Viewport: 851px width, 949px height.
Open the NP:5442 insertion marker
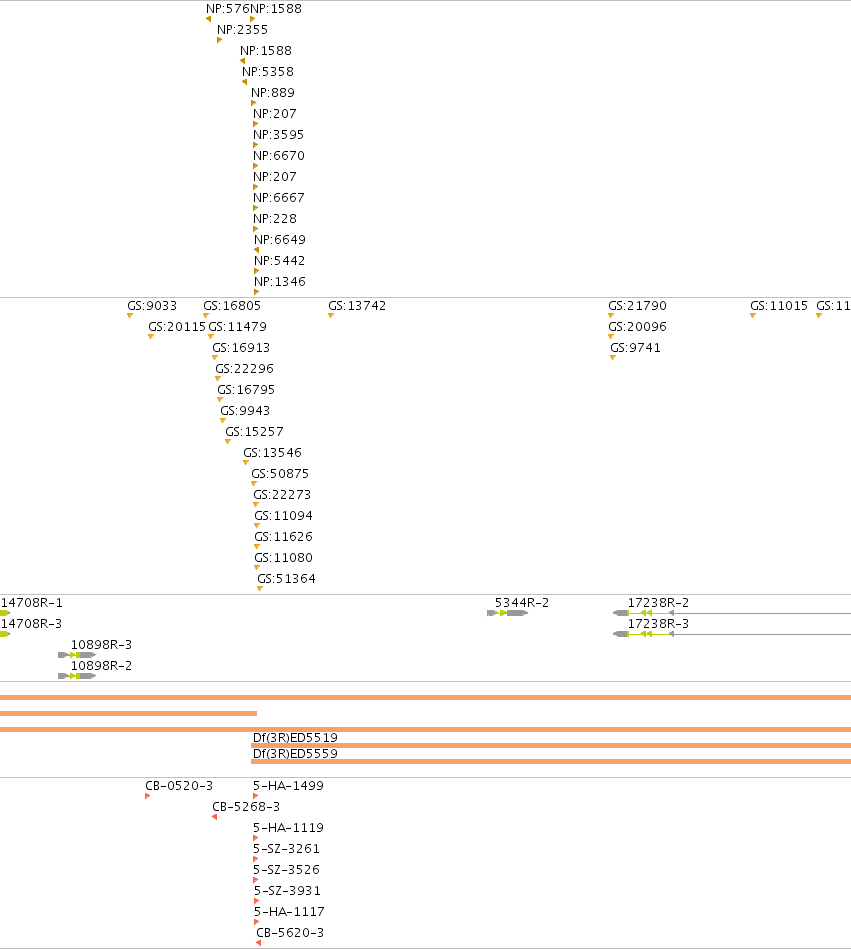click(256, 271)
